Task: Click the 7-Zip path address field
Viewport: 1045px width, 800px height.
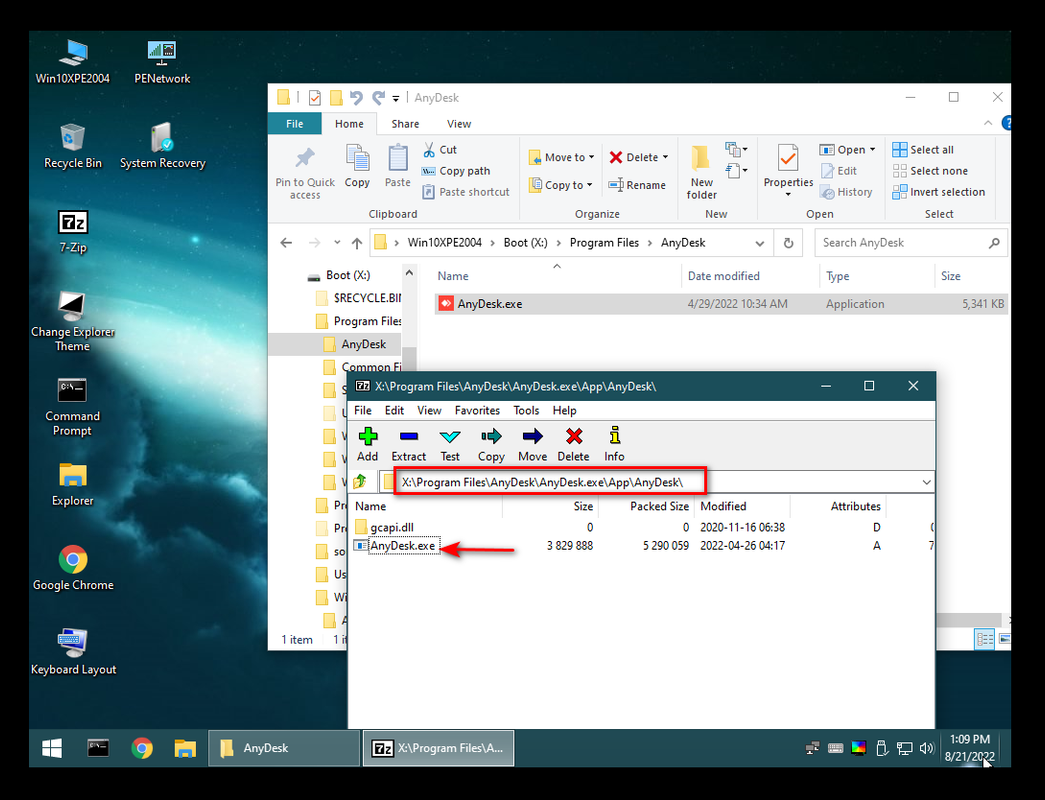Action: coord(656,482)
